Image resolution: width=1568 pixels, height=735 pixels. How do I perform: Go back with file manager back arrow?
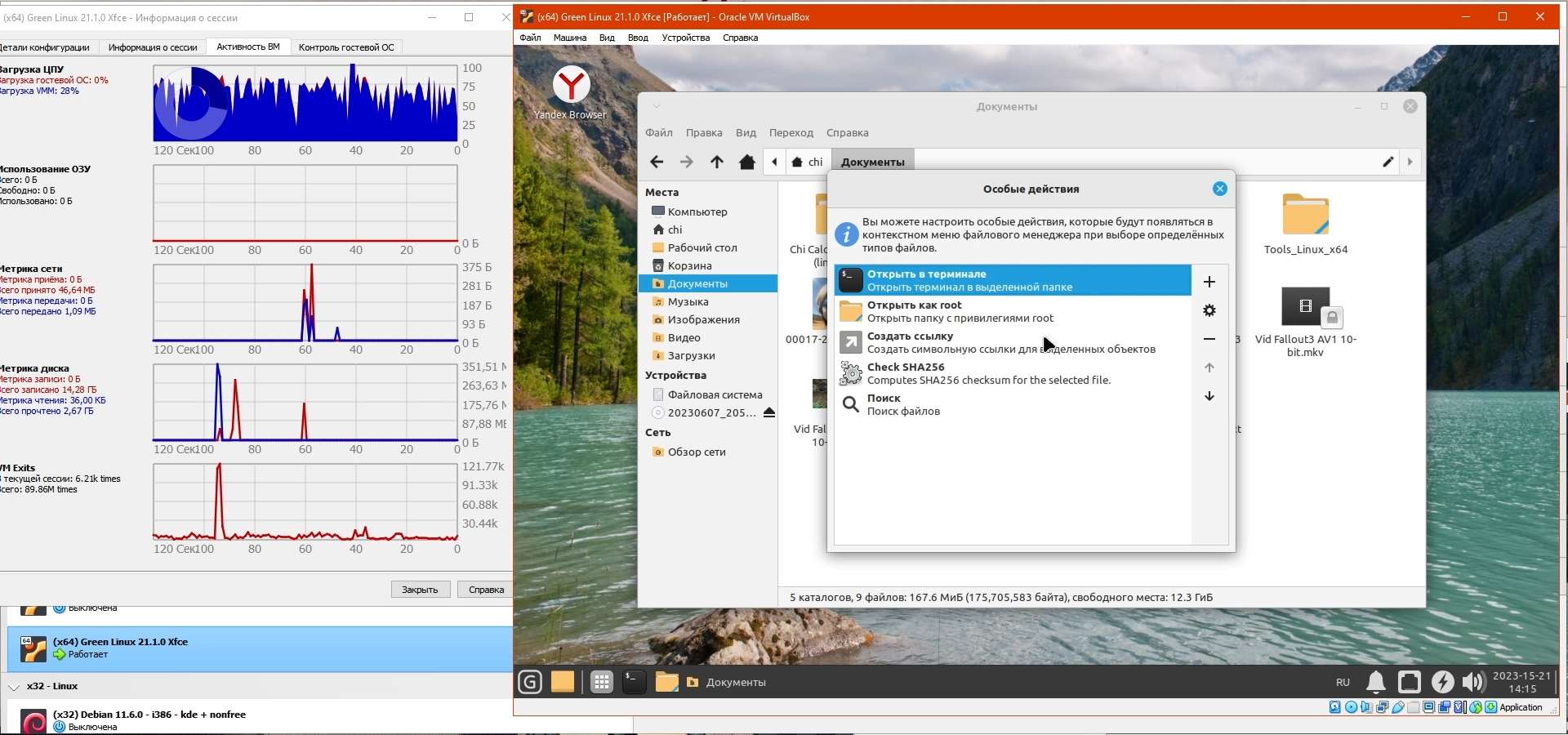click(657, 162)
